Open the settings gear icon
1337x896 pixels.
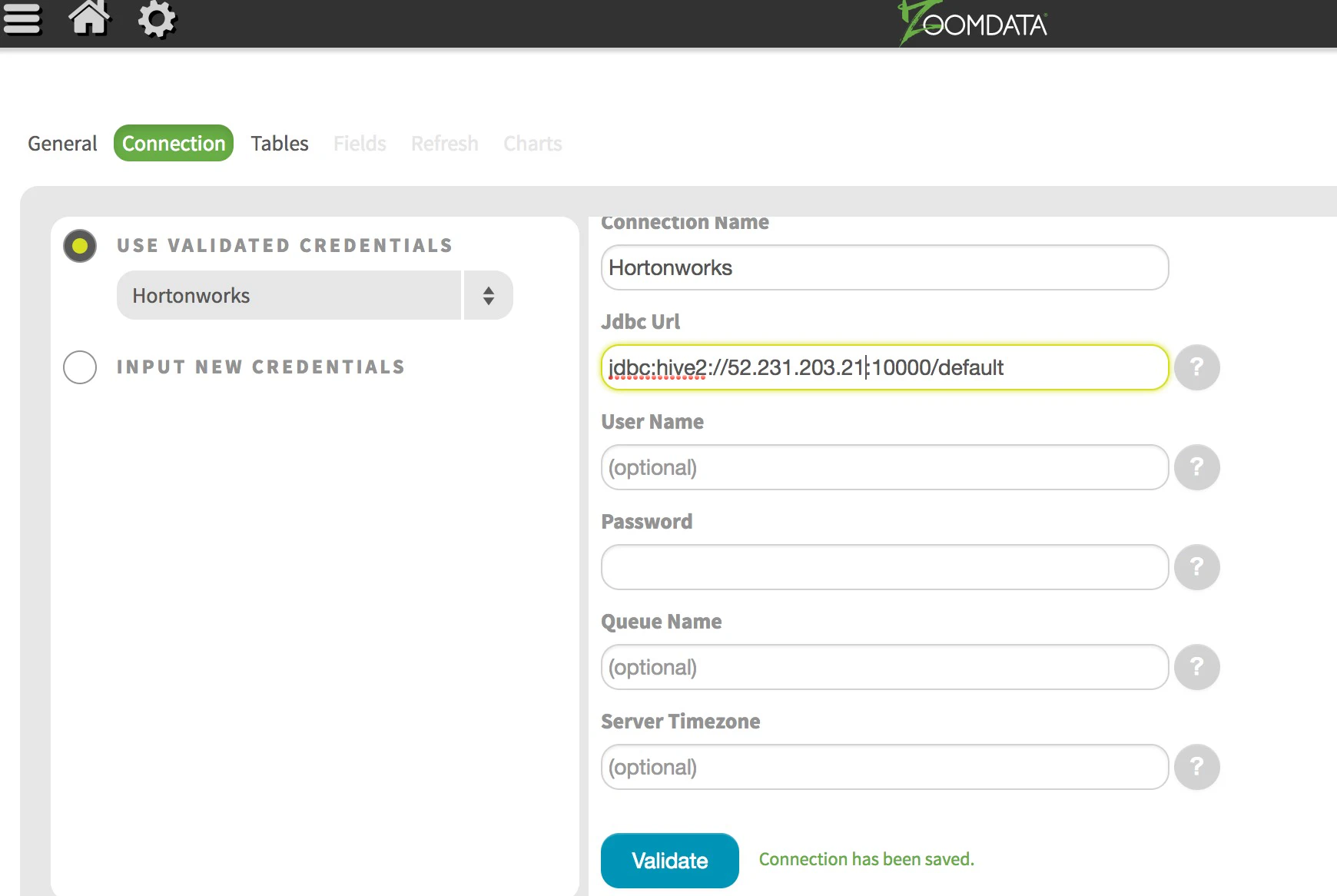pyautogui.click(x=157, y=19)
